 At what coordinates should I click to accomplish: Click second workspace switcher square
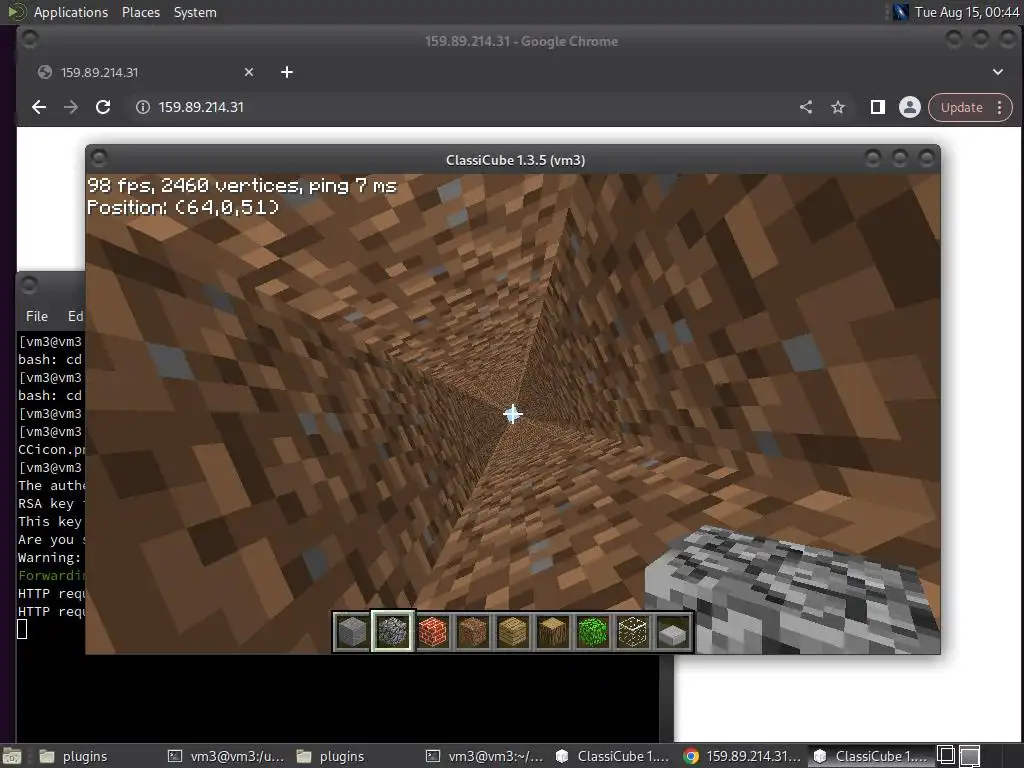pos(970,756)
